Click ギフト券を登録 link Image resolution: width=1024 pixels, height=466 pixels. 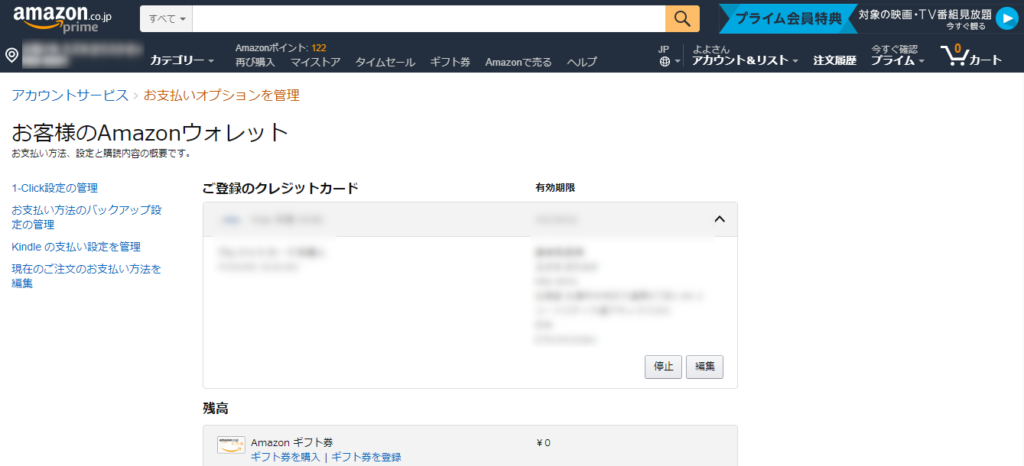[366, 457]
